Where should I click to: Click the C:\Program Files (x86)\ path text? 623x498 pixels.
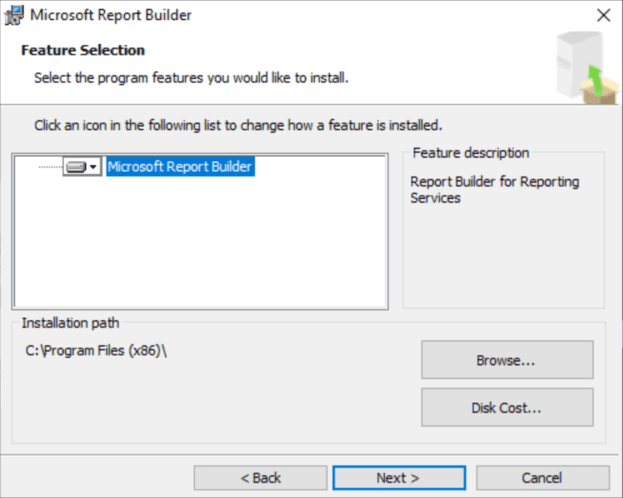(92, 351)
